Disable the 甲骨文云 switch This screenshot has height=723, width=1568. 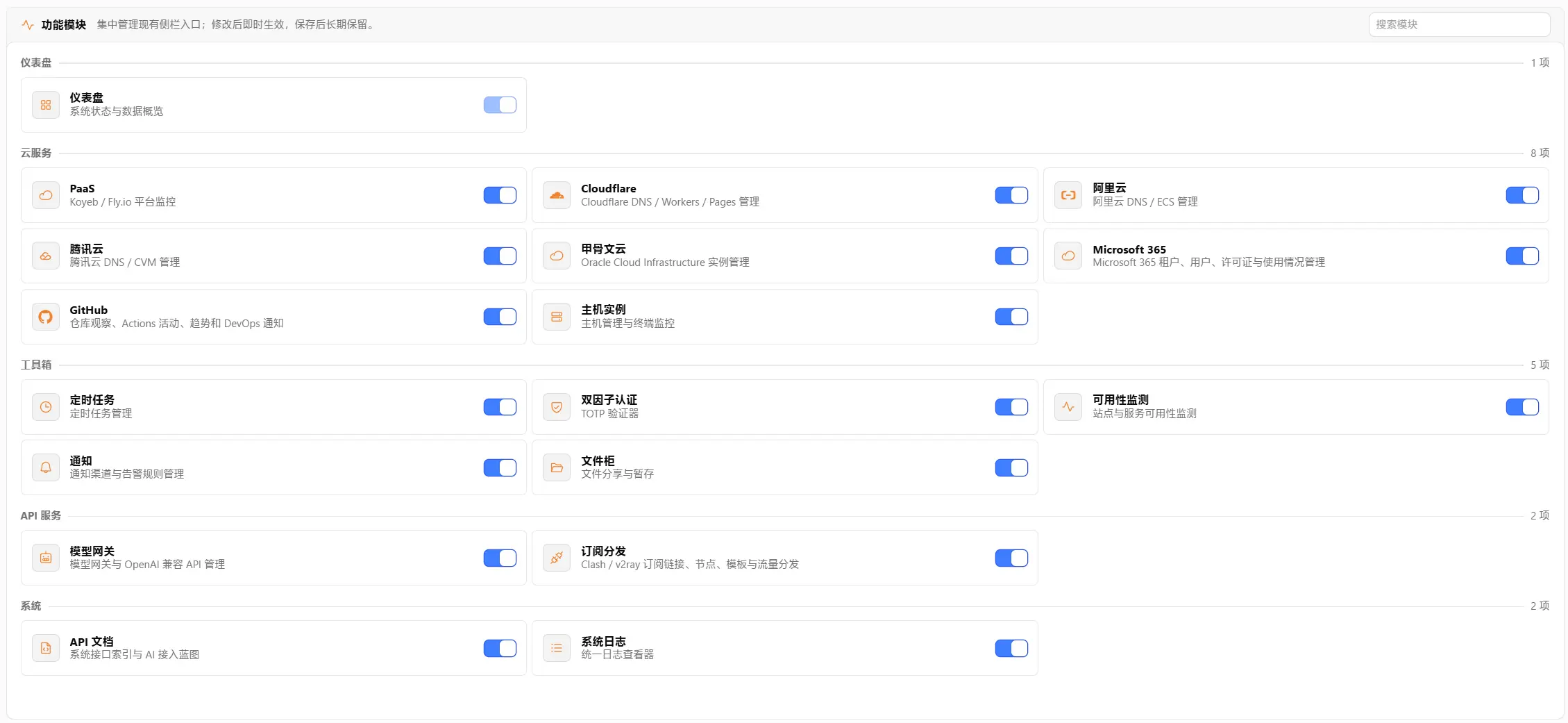[x=1011, y=256]
